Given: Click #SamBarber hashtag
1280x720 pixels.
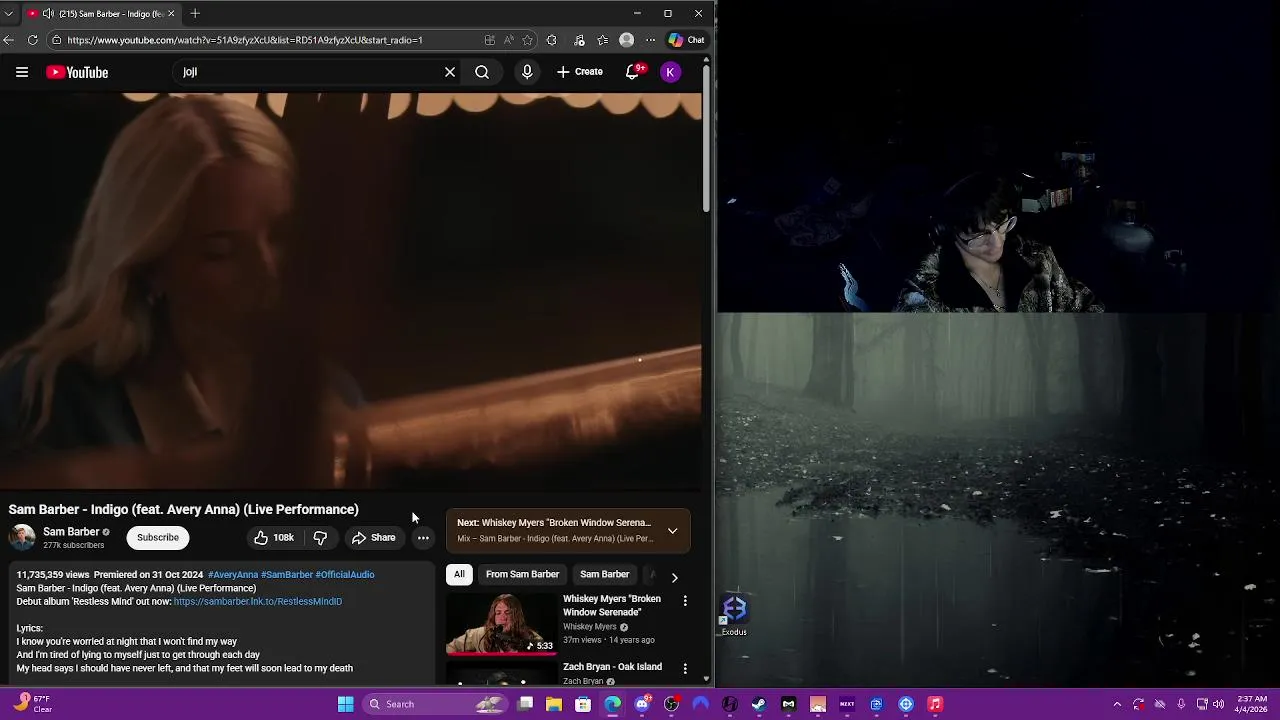Looking at the screenshot, I should click(287, 575).
